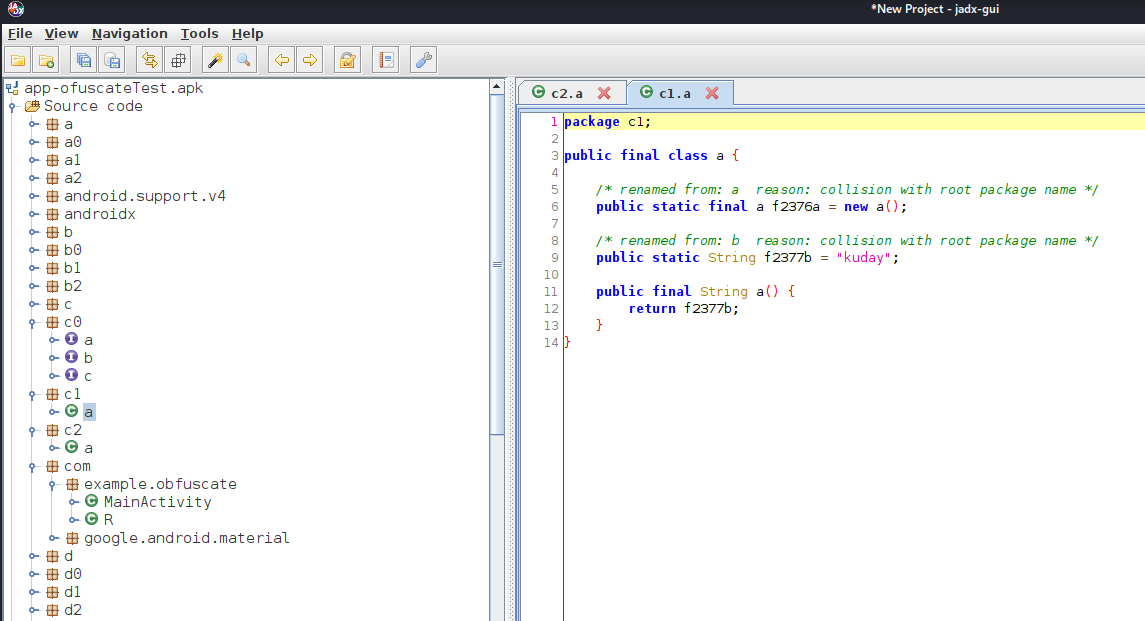Click the export project toolbar icon
Screen dimensions: 1145x621
tap(112, 61)
